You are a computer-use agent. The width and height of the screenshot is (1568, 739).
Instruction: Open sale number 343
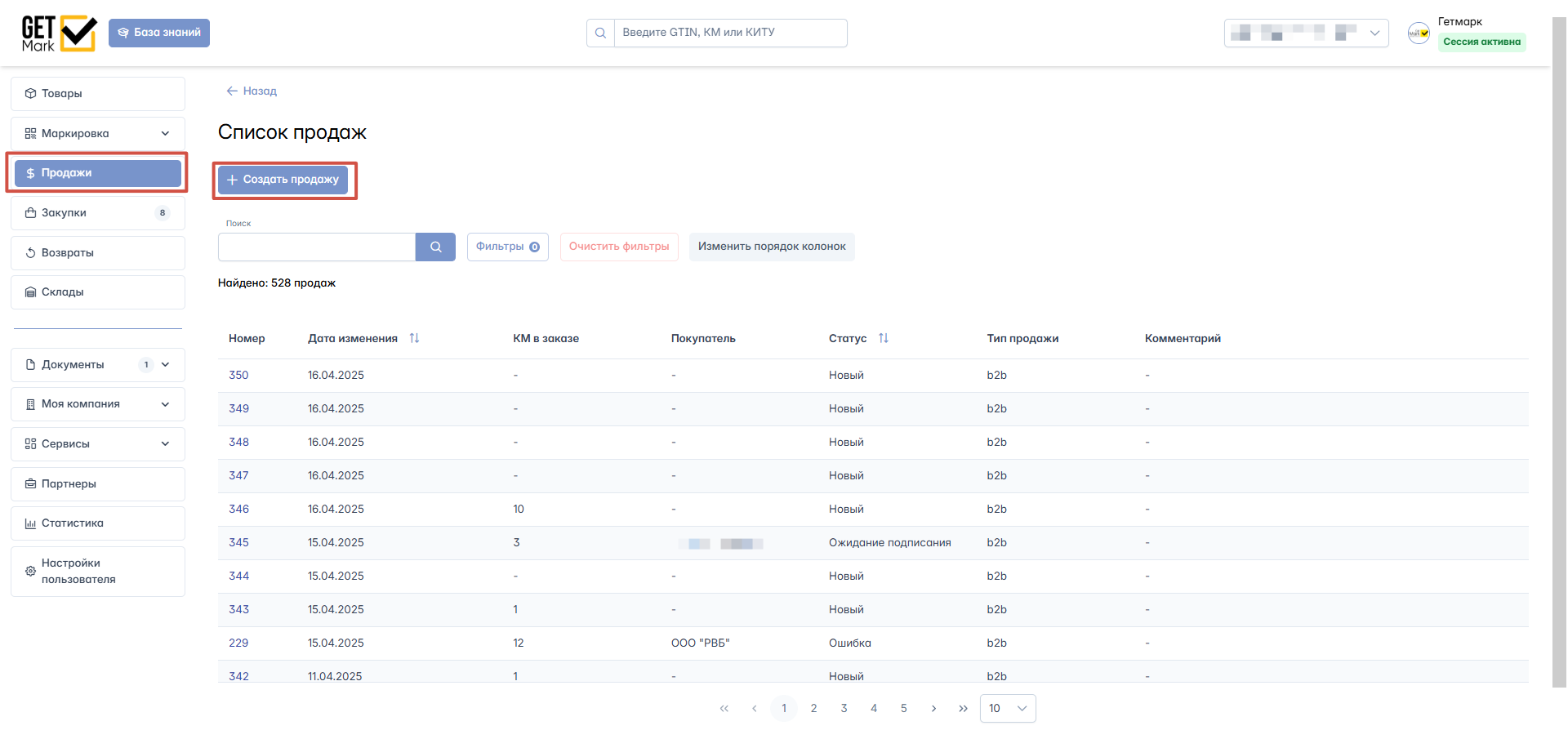(x=238, y=610)
